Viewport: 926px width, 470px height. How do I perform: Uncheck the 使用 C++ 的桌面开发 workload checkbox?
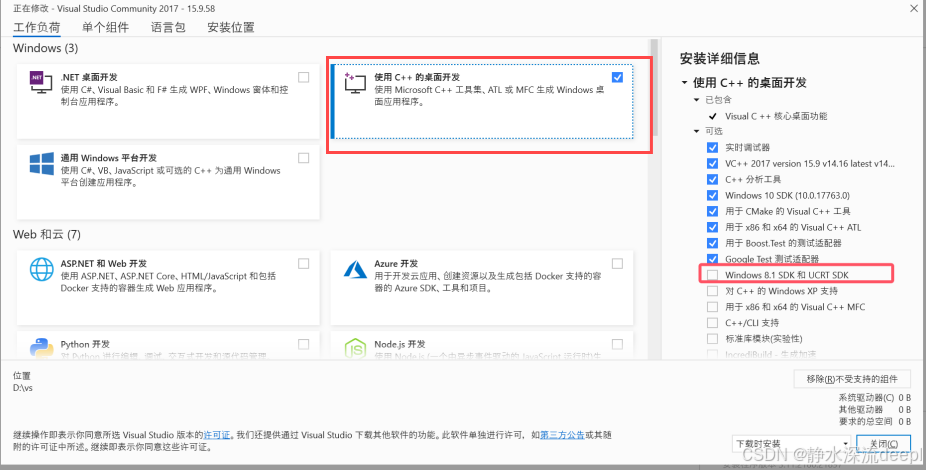point(617,77)
